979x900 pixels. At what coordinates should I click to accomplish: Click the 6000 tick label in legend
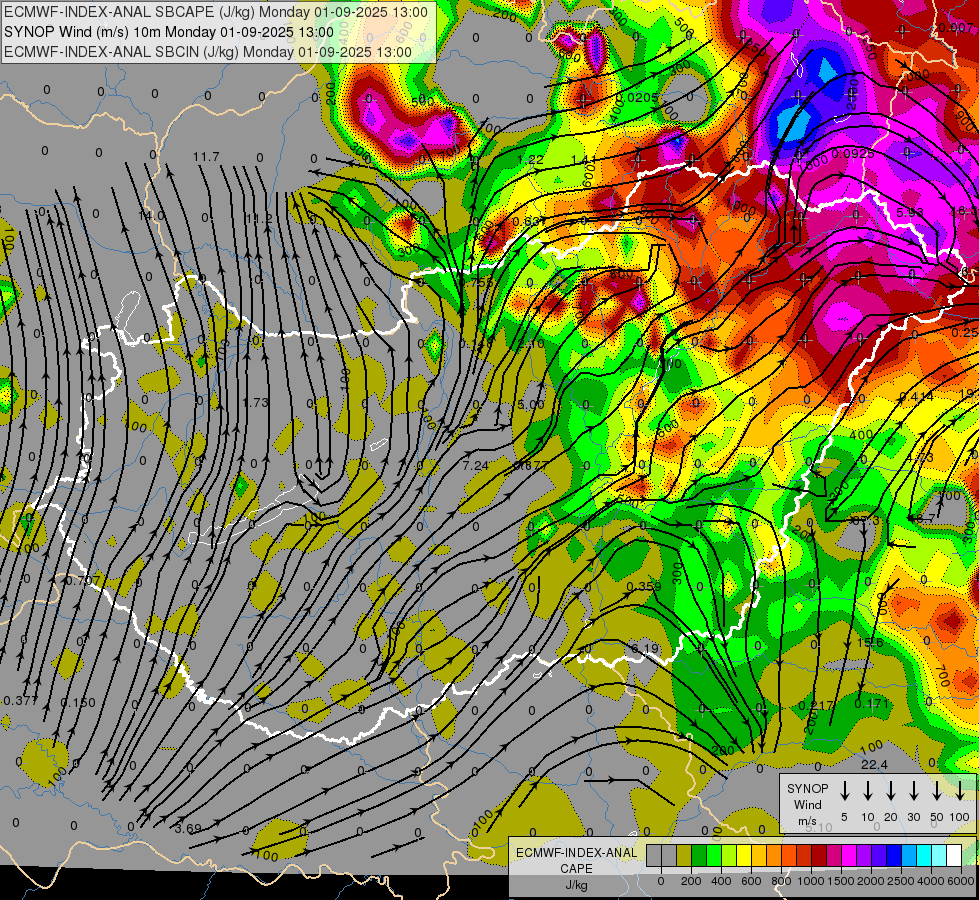pyautogui.click(x=961, y=881)
